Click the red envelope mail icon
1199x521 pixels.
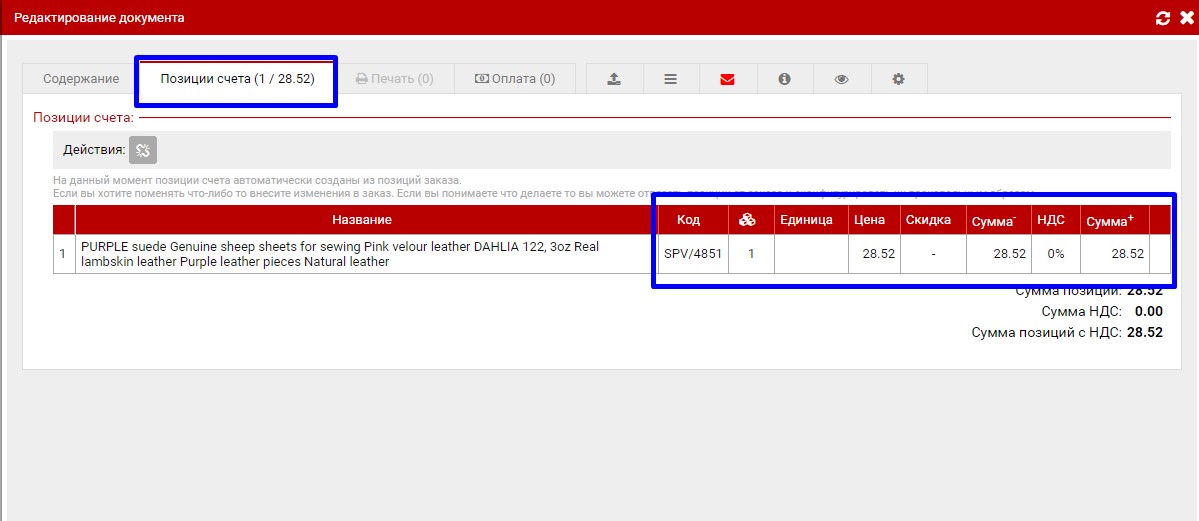[727, 79]
